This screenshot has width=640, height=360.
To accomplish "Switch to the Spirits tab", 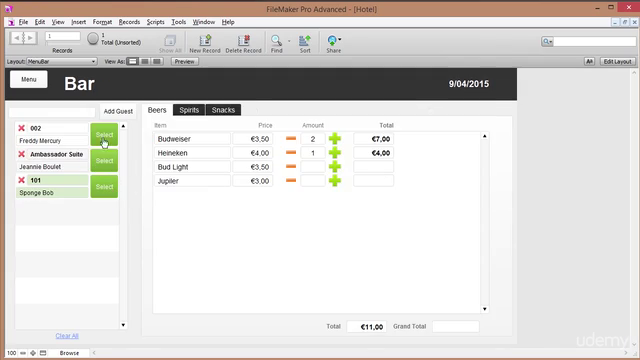I will point(189,110).
